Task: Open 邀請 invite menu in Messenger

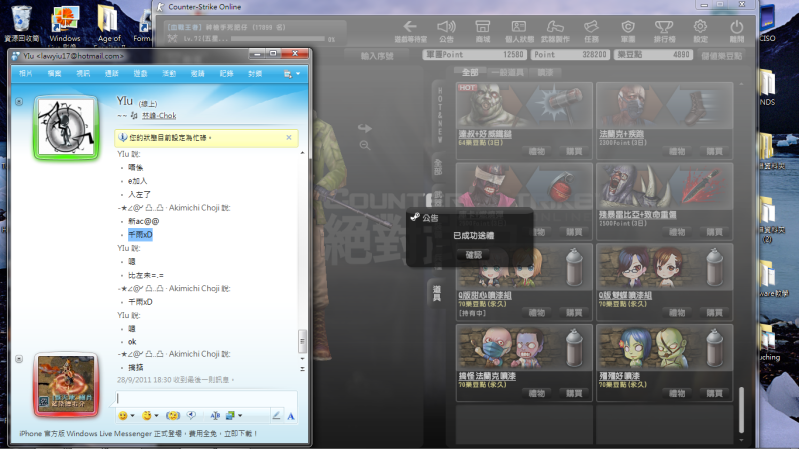Action: pyautogui.click(x=198, y=74)
